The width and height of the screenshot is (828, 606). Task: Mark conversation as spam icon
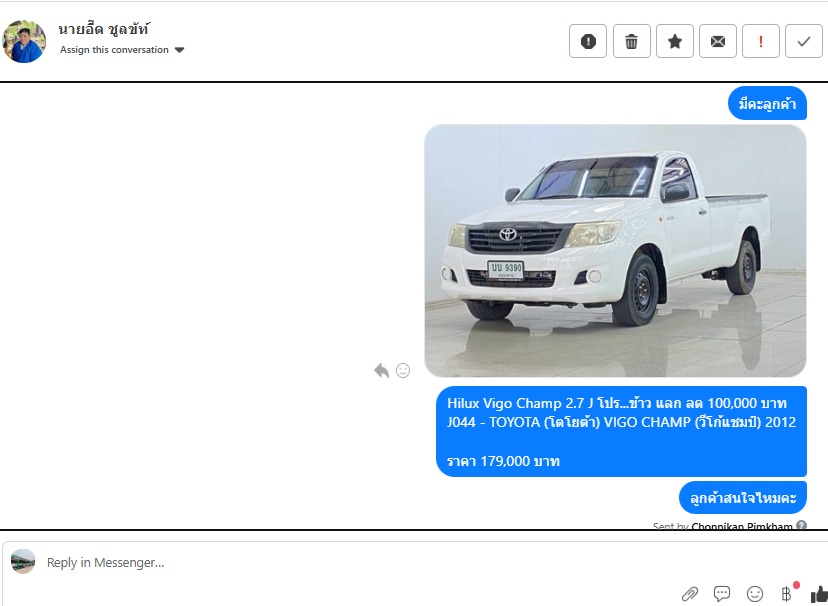[x=588, y=41]
